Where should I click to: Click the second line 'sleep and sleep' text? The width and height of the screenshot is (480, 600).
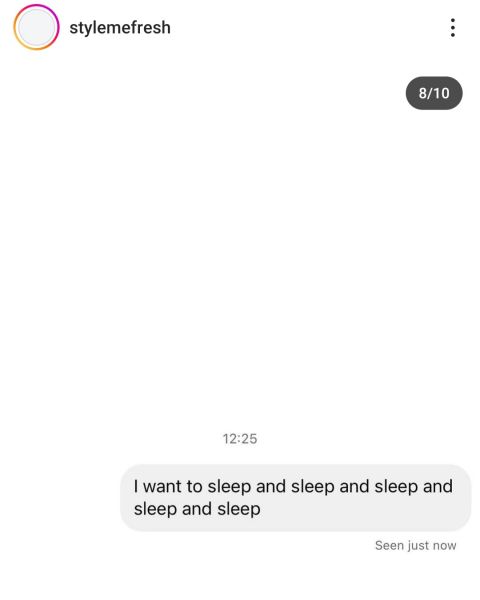coord(197,509)
